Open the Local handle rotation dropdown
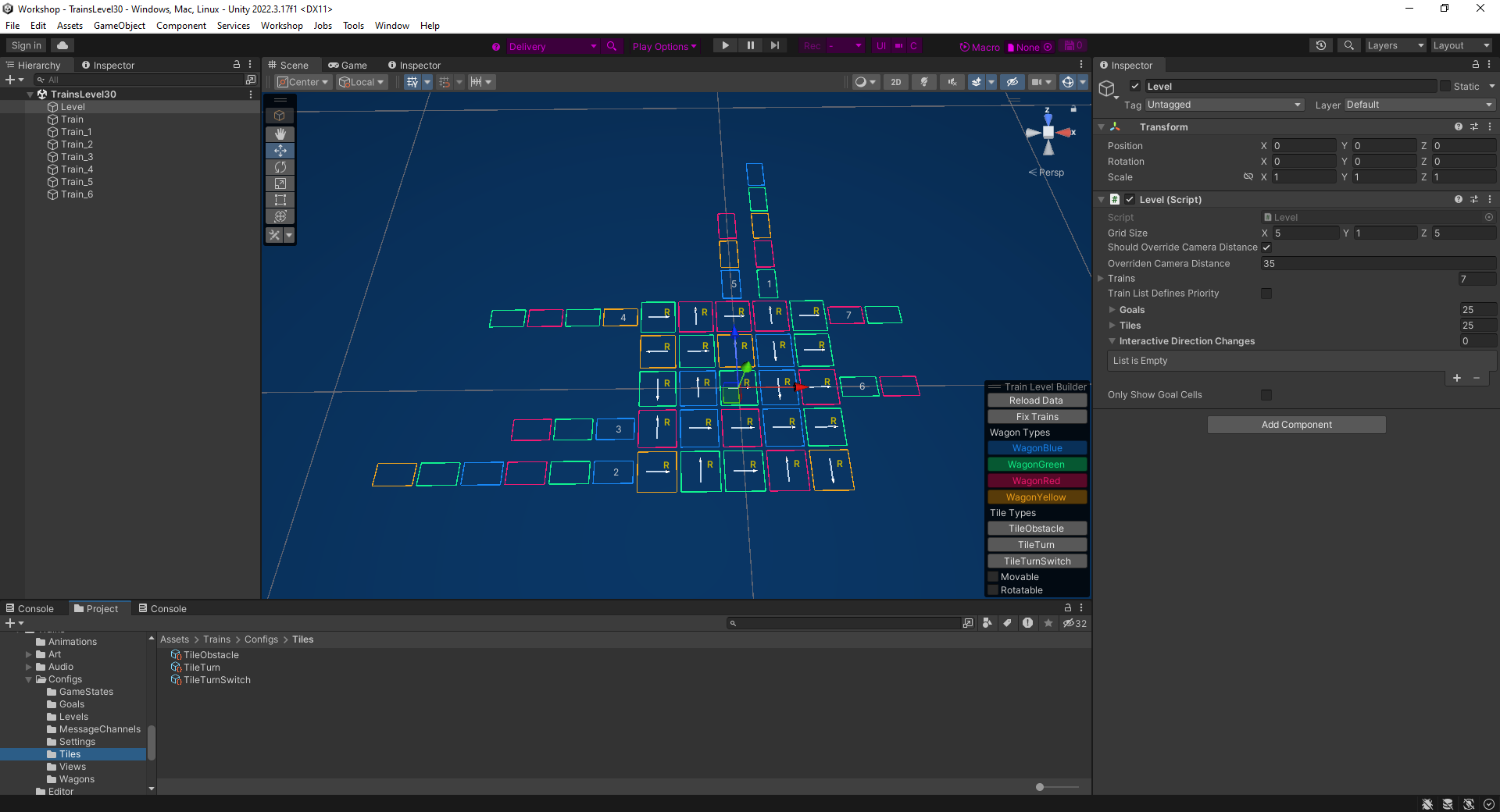The height and width of the screenshot is (812, 1500). 362,82
